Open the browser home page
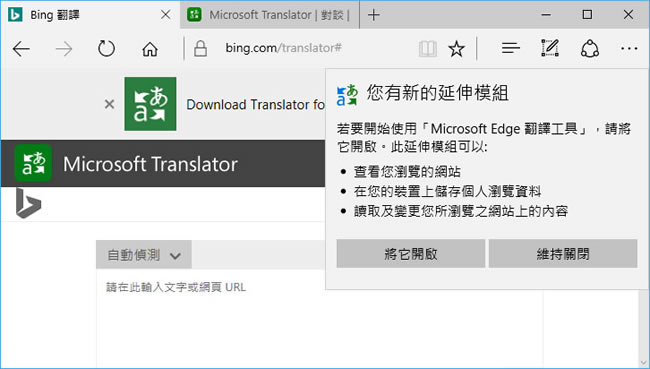 (x=150, y=49)
